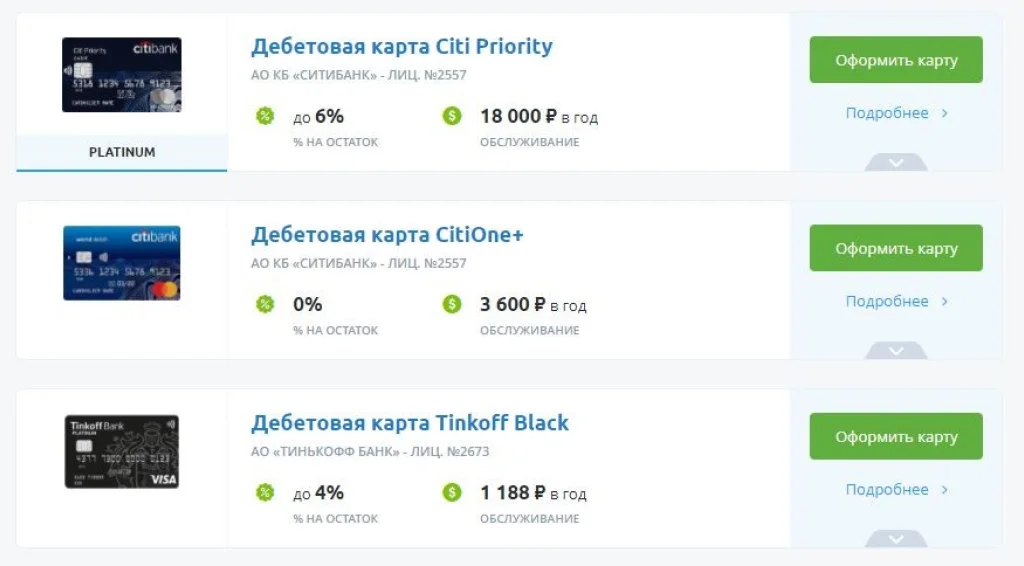Click percent icon on Citi Priority card

coord(265,116)
